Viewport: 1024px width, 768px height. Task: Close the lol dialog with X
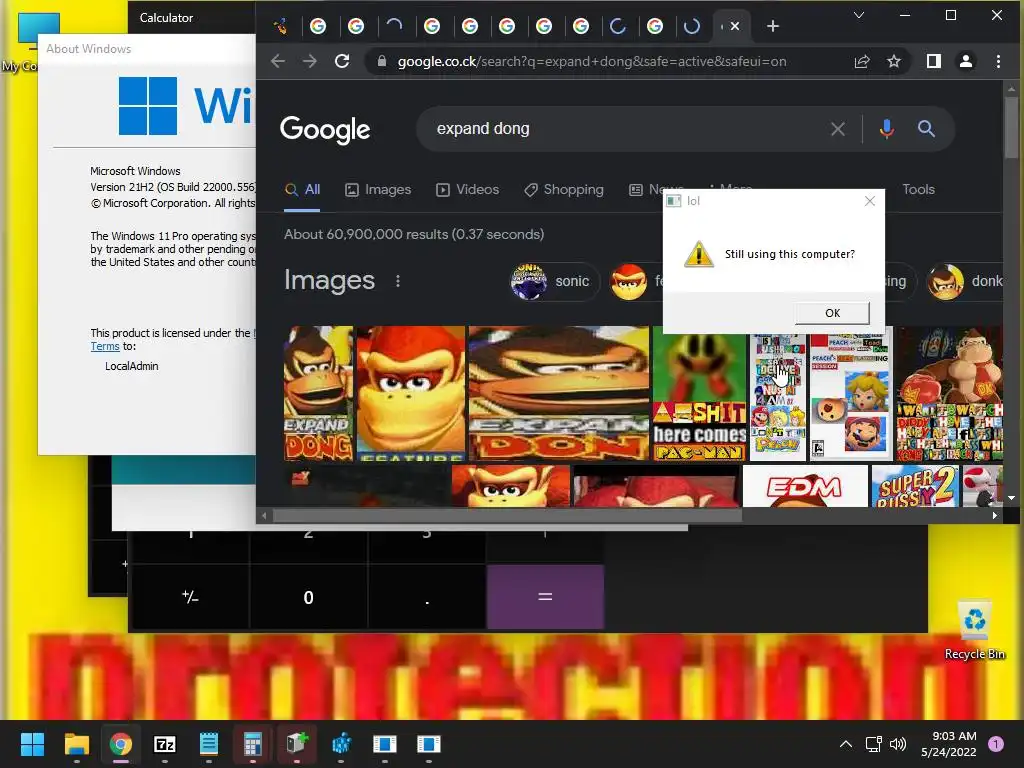(x=869, y=201)
